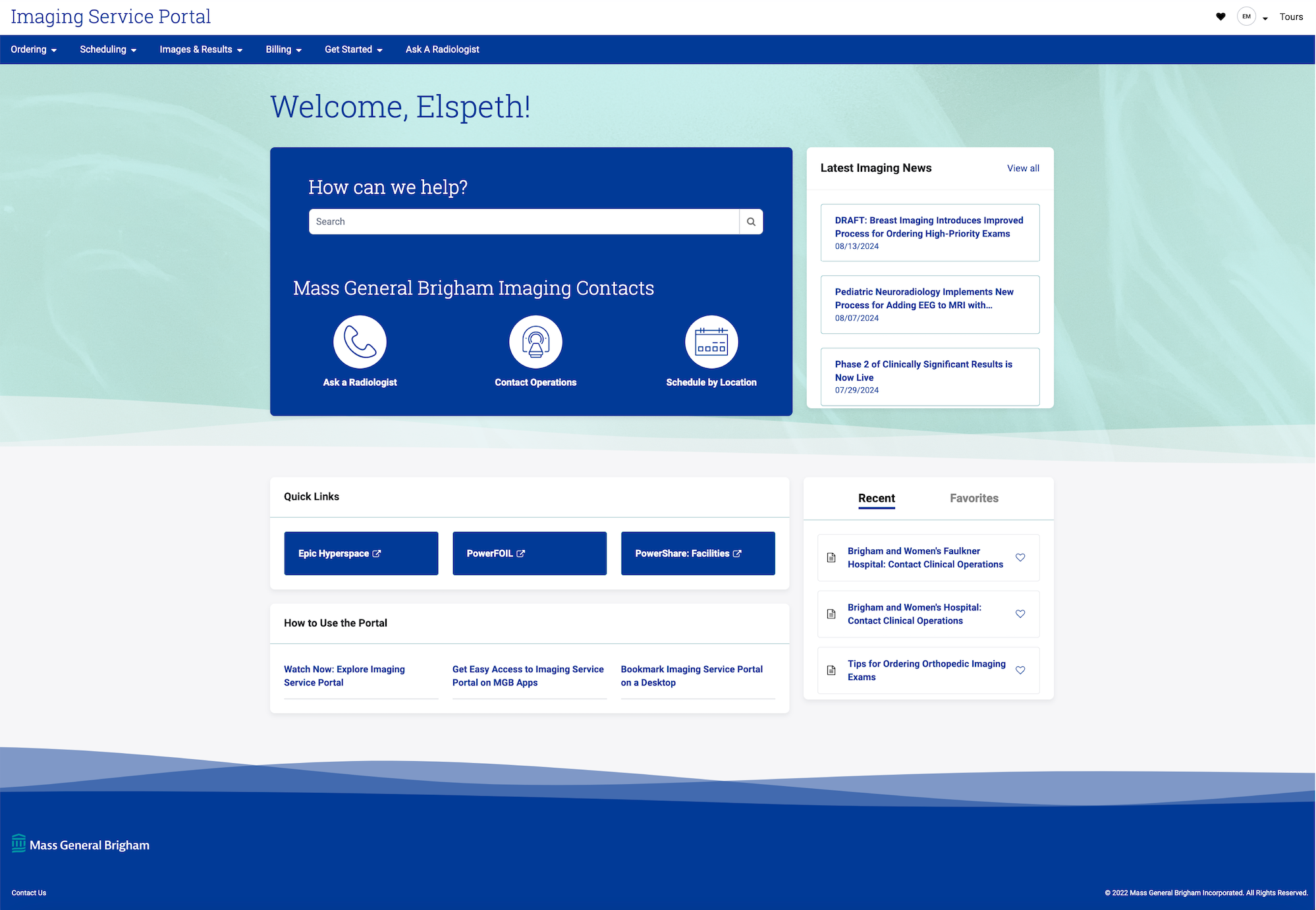The height and width of the screenshot is (910, 1316).
Task: Switch to the Favorites tab
Action: (x=974, y=498)
